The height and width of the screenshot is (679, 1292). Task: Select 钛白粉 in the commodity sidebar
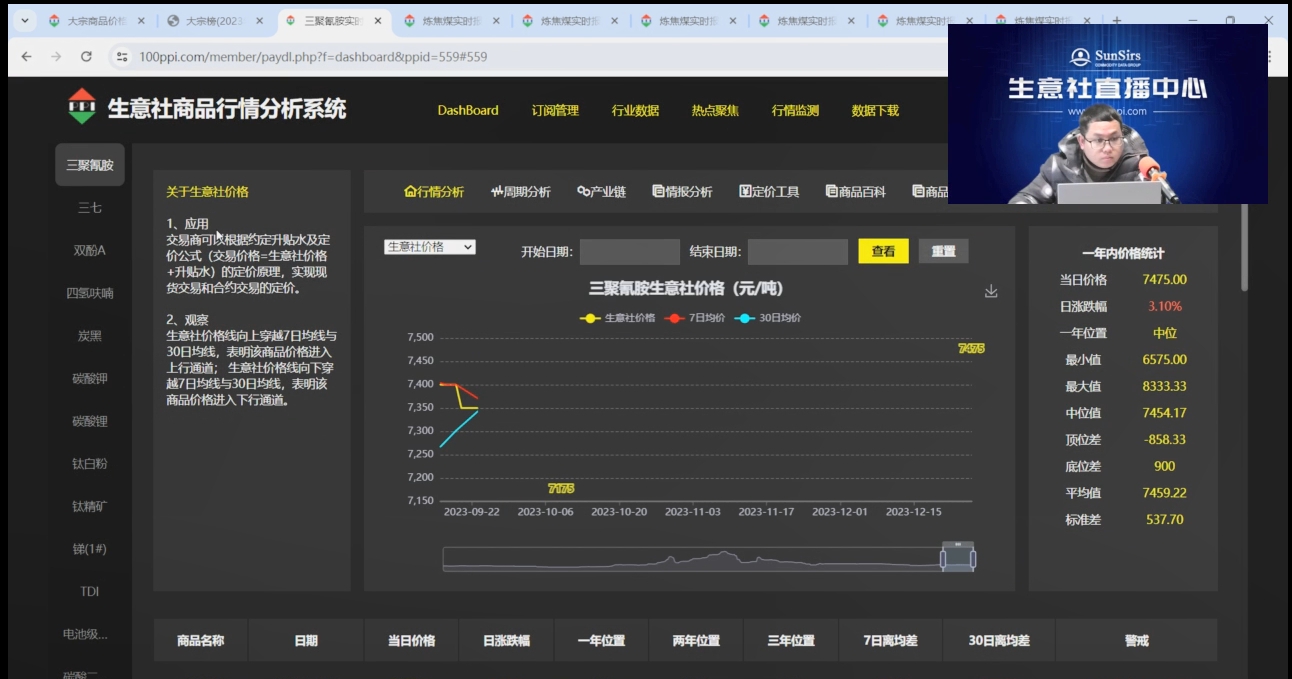[x=90, y=464]
